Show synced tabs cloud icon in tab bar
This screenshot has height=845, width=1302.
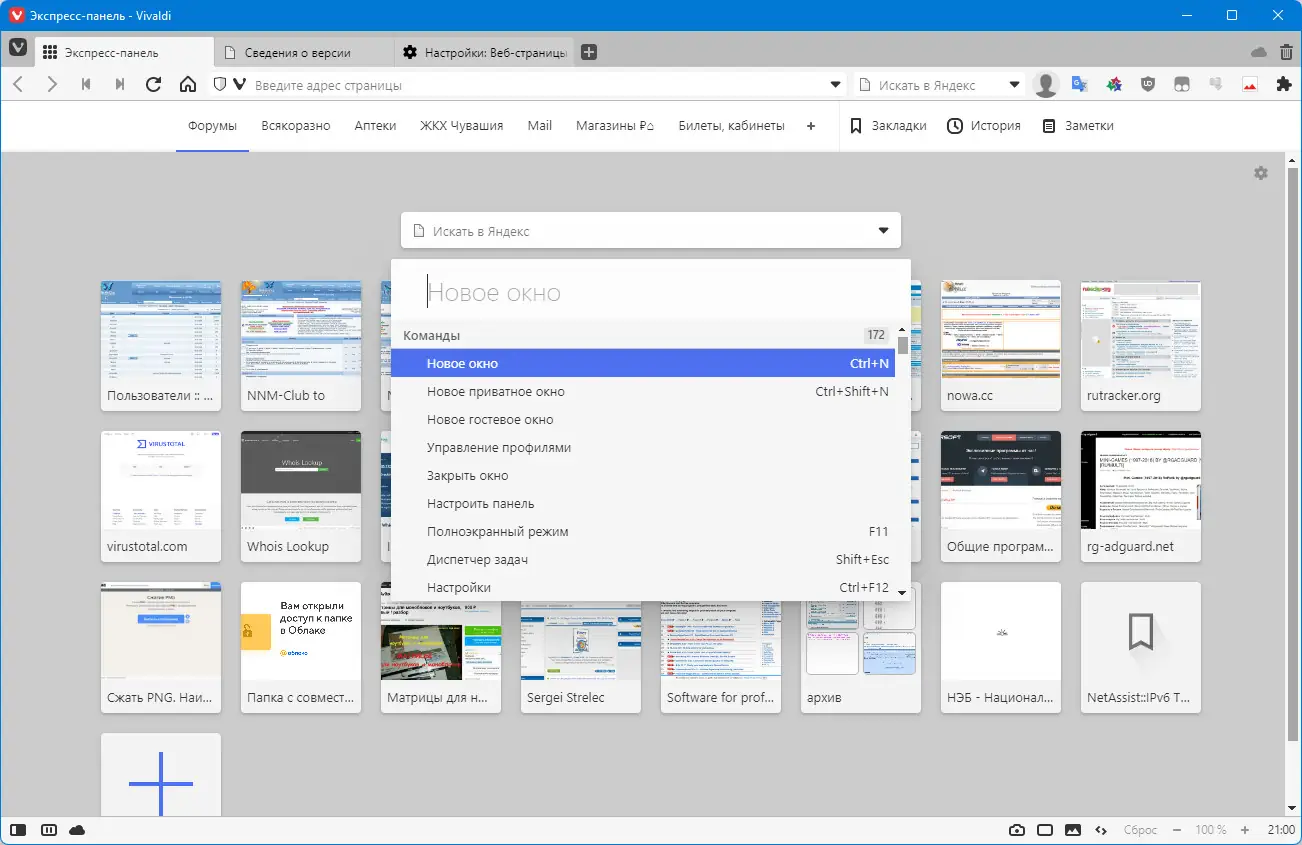[1259, 52]
